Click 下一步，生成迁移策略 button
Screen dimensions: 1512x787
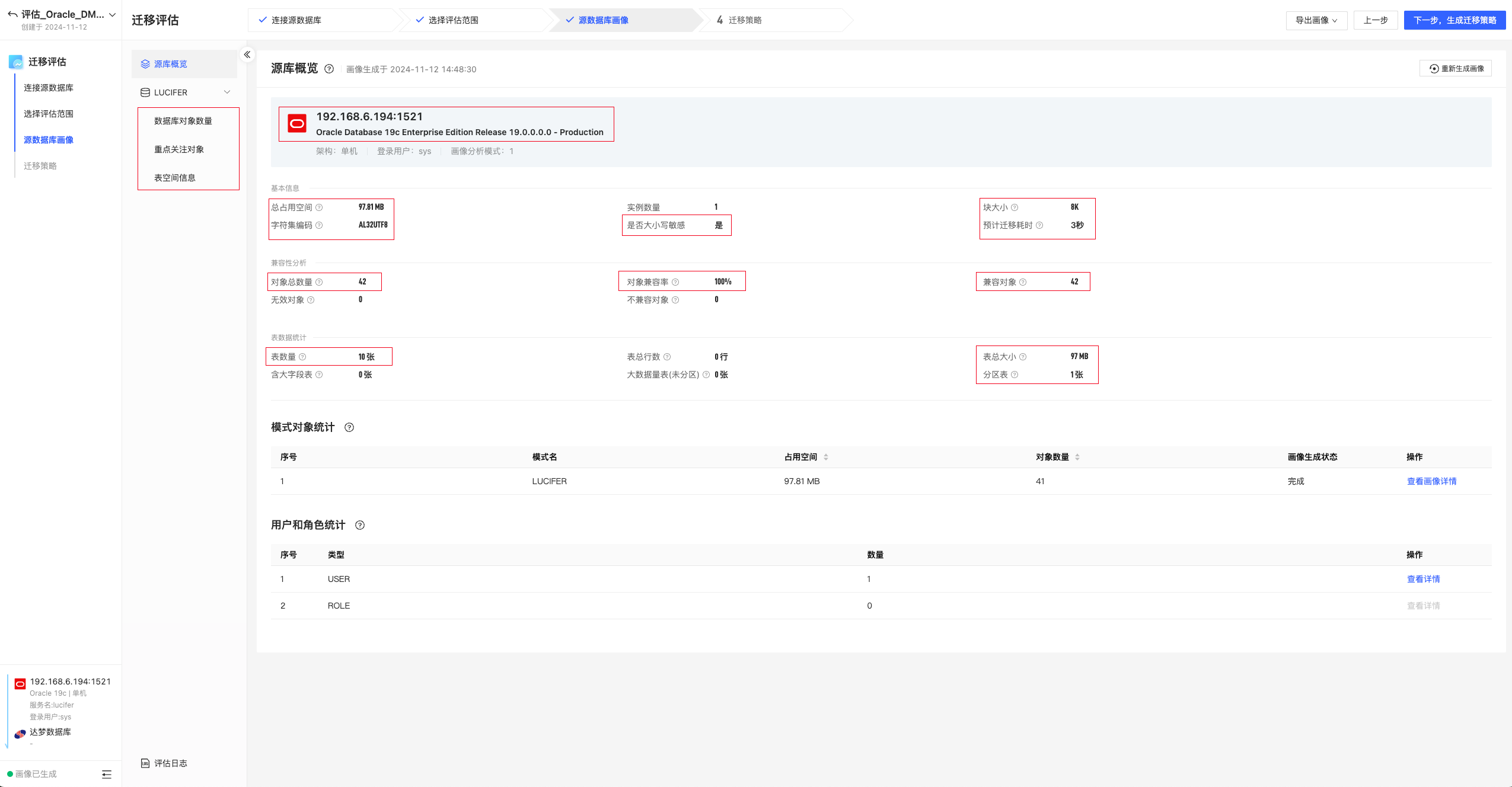[x=1454, y=20]
